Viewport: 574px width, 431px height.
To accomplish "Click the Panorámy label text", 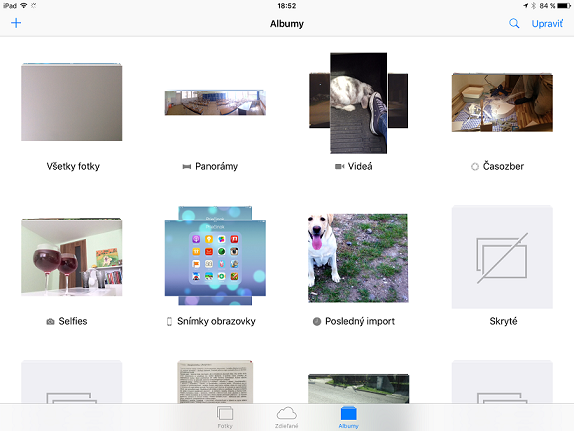I will (216, 167).
